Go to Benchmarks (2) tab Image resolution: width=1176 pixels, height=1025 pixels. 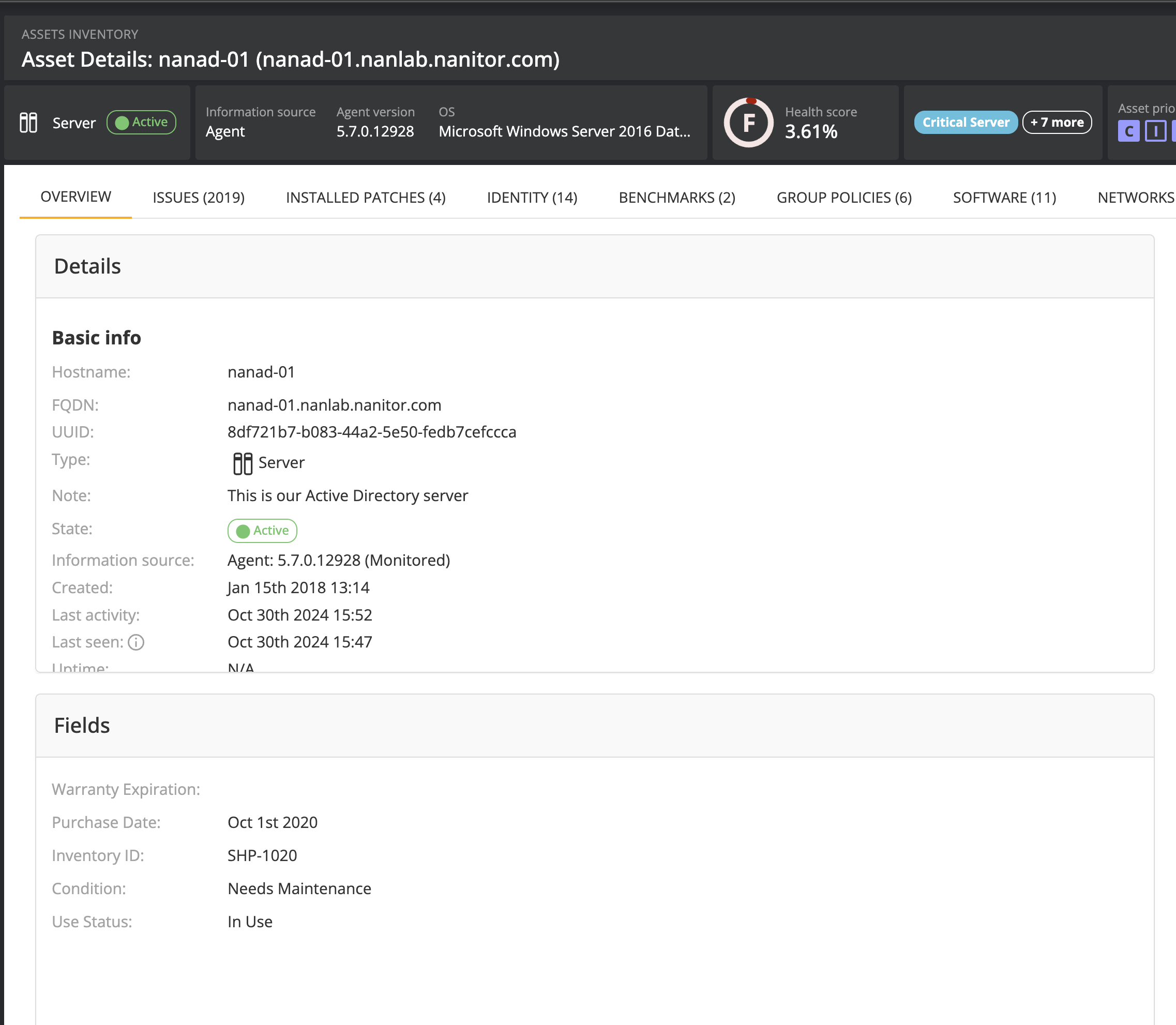pos(676,198)
